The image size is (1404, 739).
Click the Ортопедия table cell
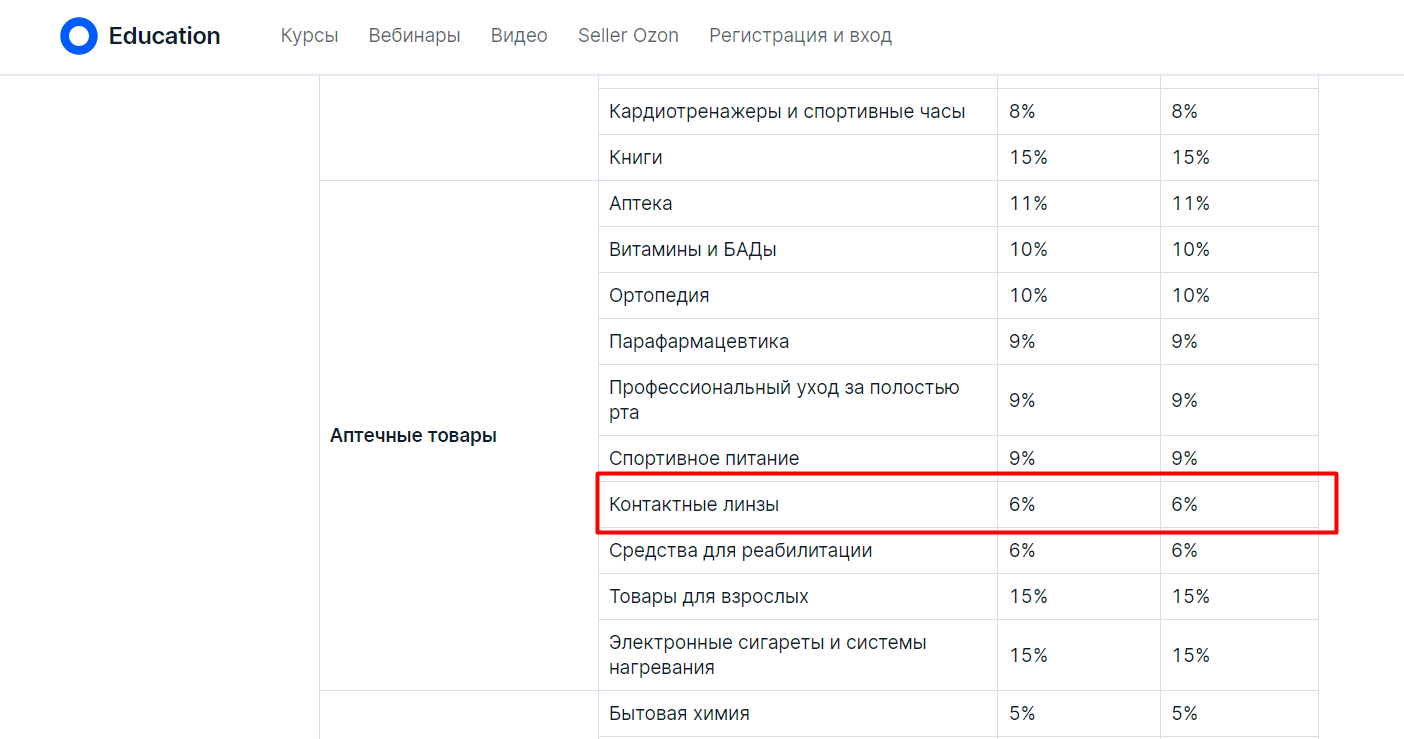point(659,296)
